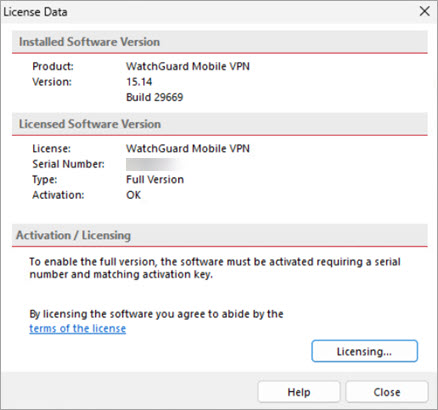Image resolution: width=438 pixels, height=410 pixels.
Task: Click the Activation status OK
Action: click(133, 195)
